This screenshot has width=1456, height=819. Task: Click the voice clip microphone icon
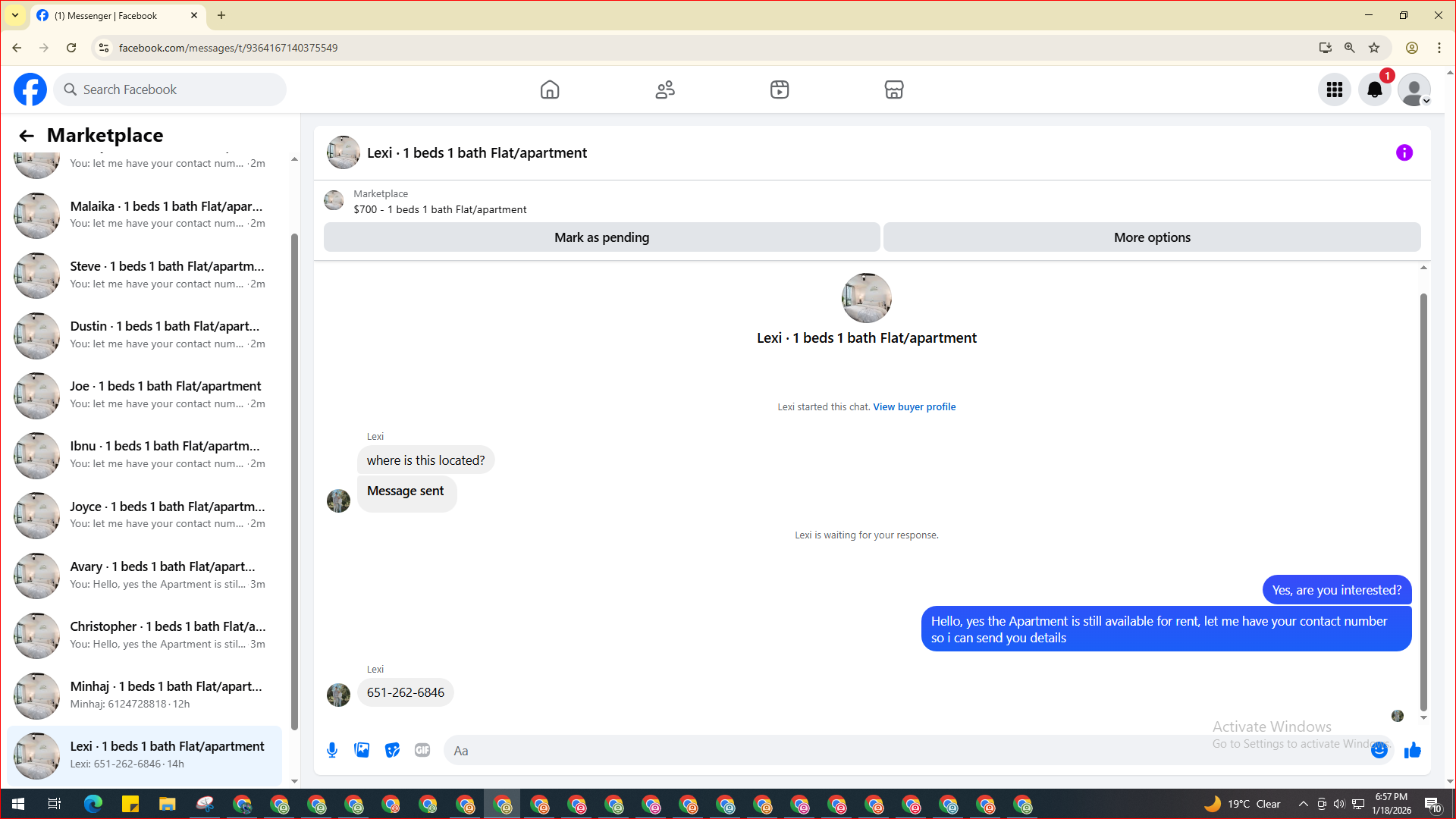point(332,750)
